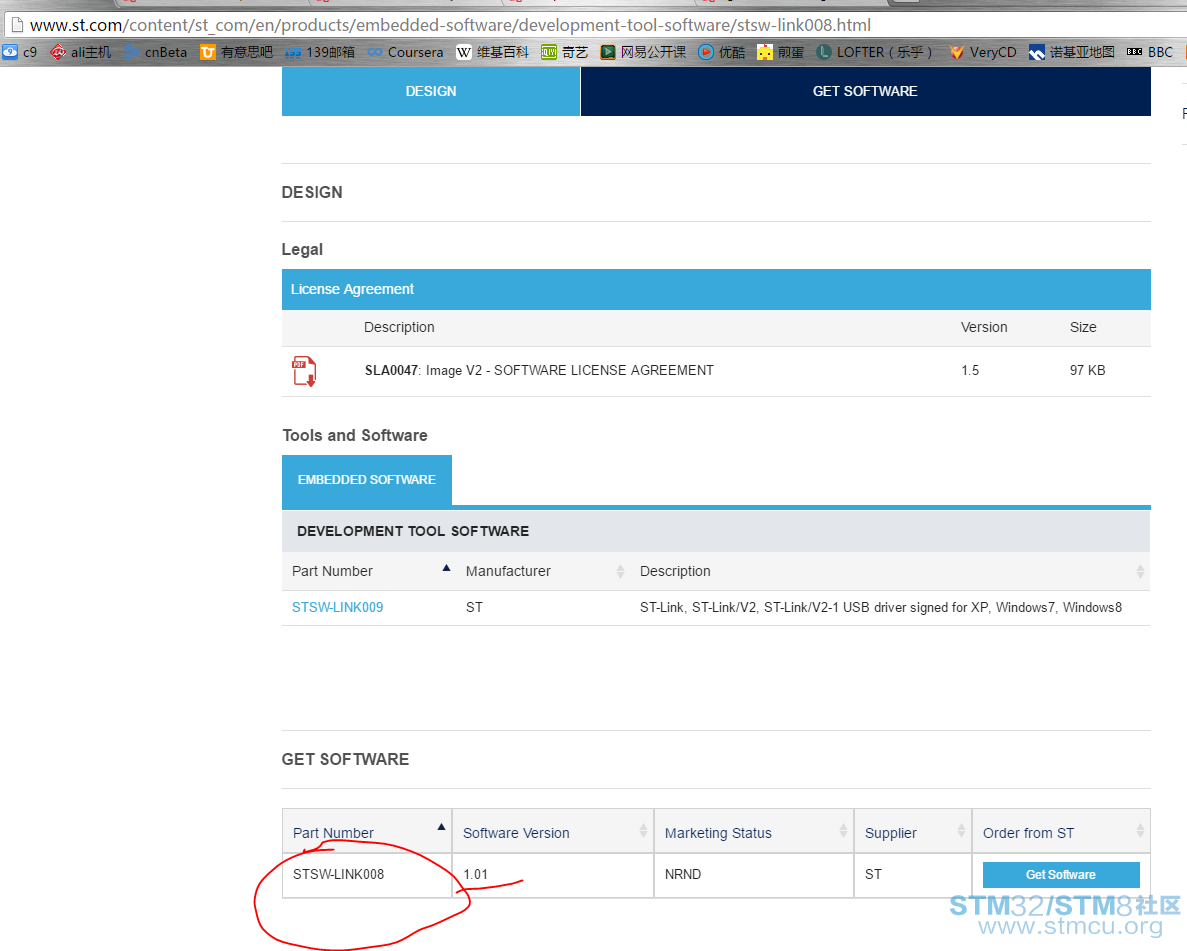
Task: Select the STSW-LINK008 part number cell
Action: click(367, 875)
